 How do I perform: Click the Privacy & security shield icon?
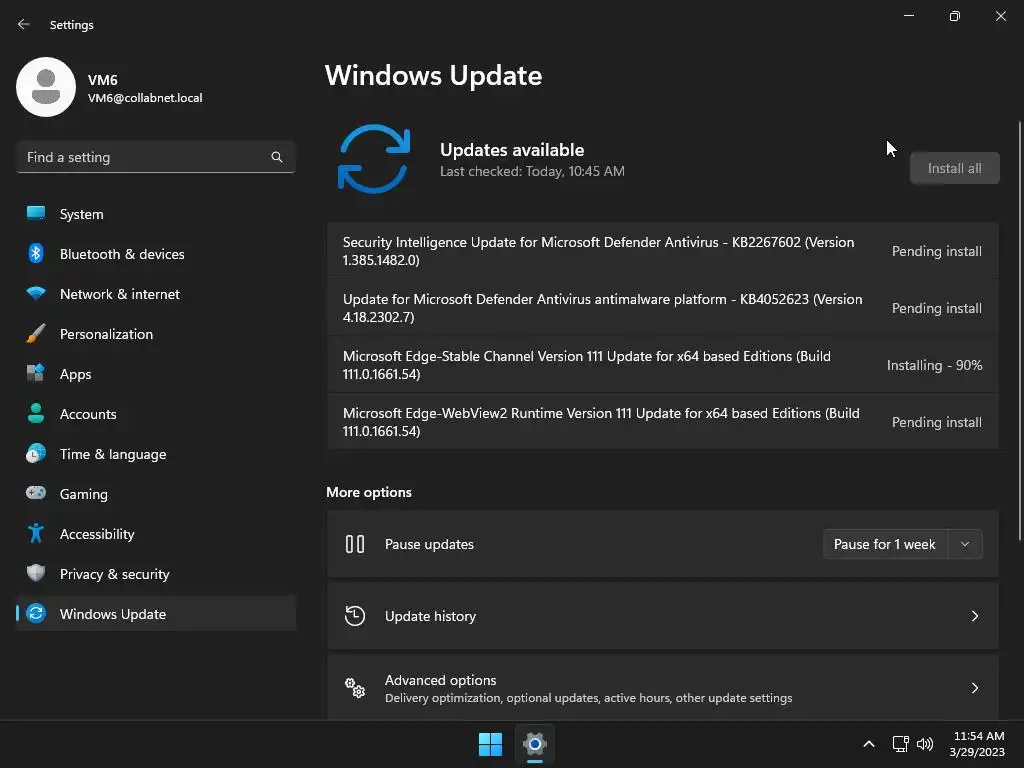coord(36,573)
